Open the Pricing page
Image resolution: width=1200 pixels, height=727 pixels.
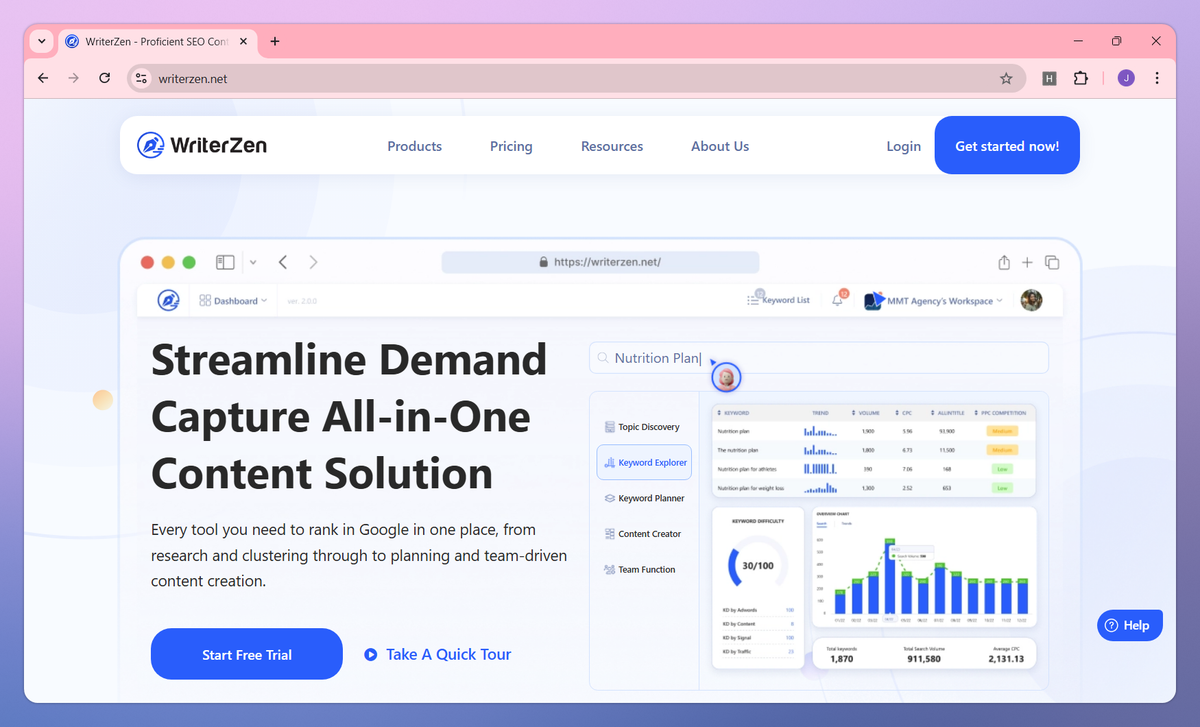click(511, 146)
